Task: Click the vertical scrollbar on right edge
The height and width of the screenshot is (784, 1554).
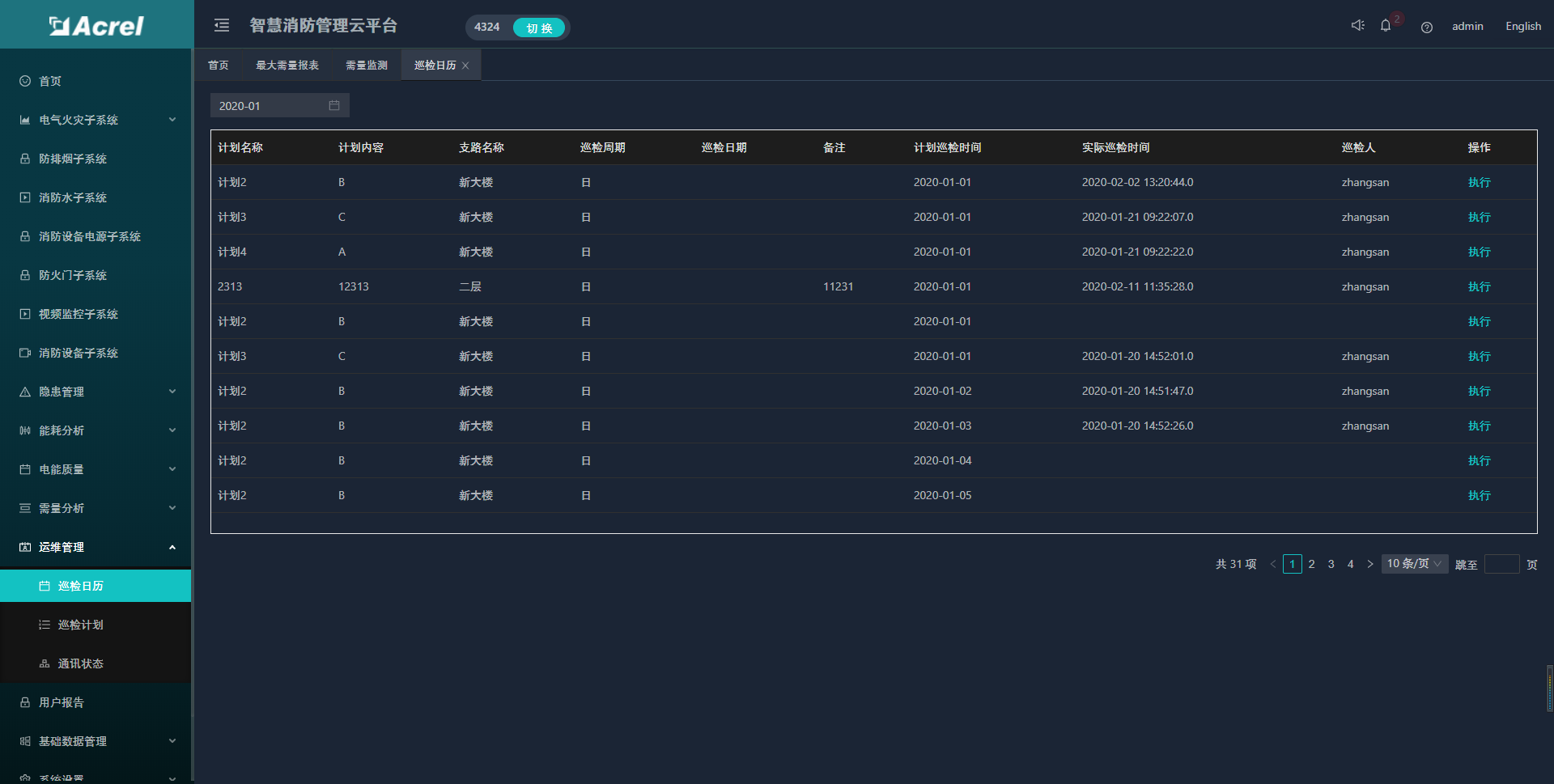Action: [x=1549, y=688]
